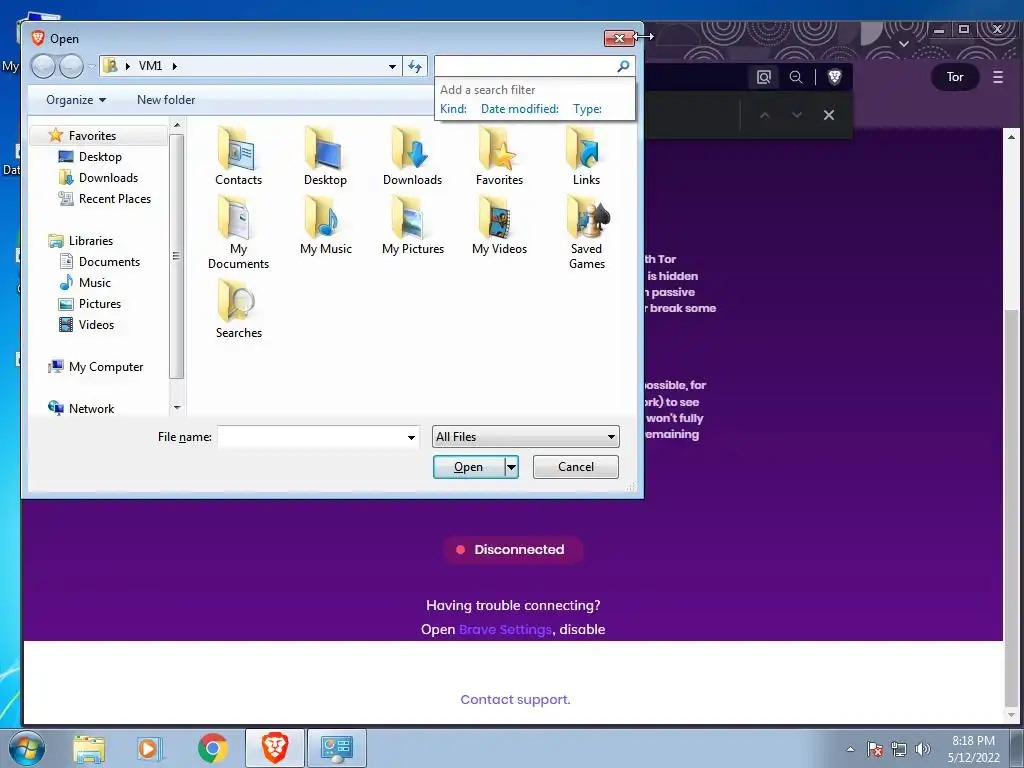The height and width of the screenshot is (768, 1024).
Task: Click the Brave shields lion icon in browser toolbar
Action: [834, 77]
